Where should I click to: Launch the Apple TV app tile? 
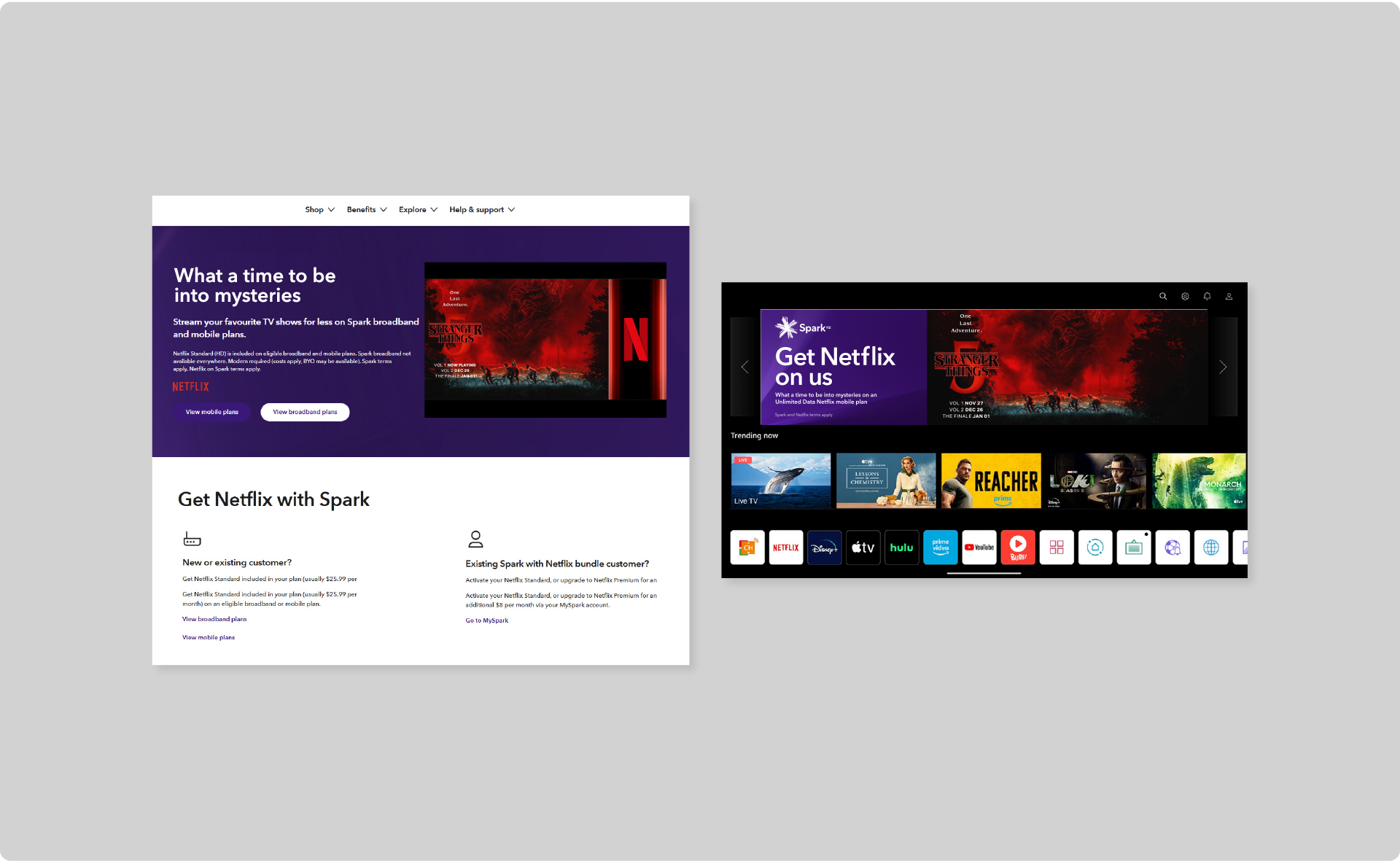pyautogui.click(x=863, y=548)
